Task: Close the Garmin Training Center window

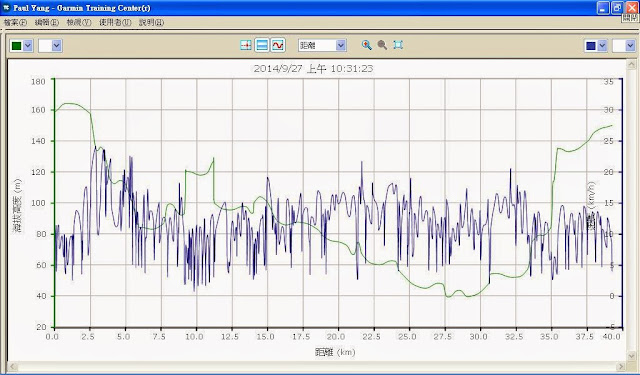Action: [631, 8]
